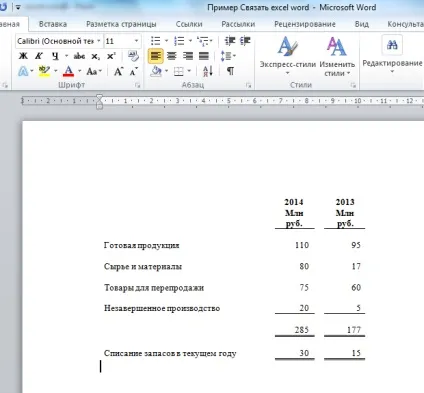Open font color dropdown arrow
This screenshot has width=424, height=393.
[80, 71]
